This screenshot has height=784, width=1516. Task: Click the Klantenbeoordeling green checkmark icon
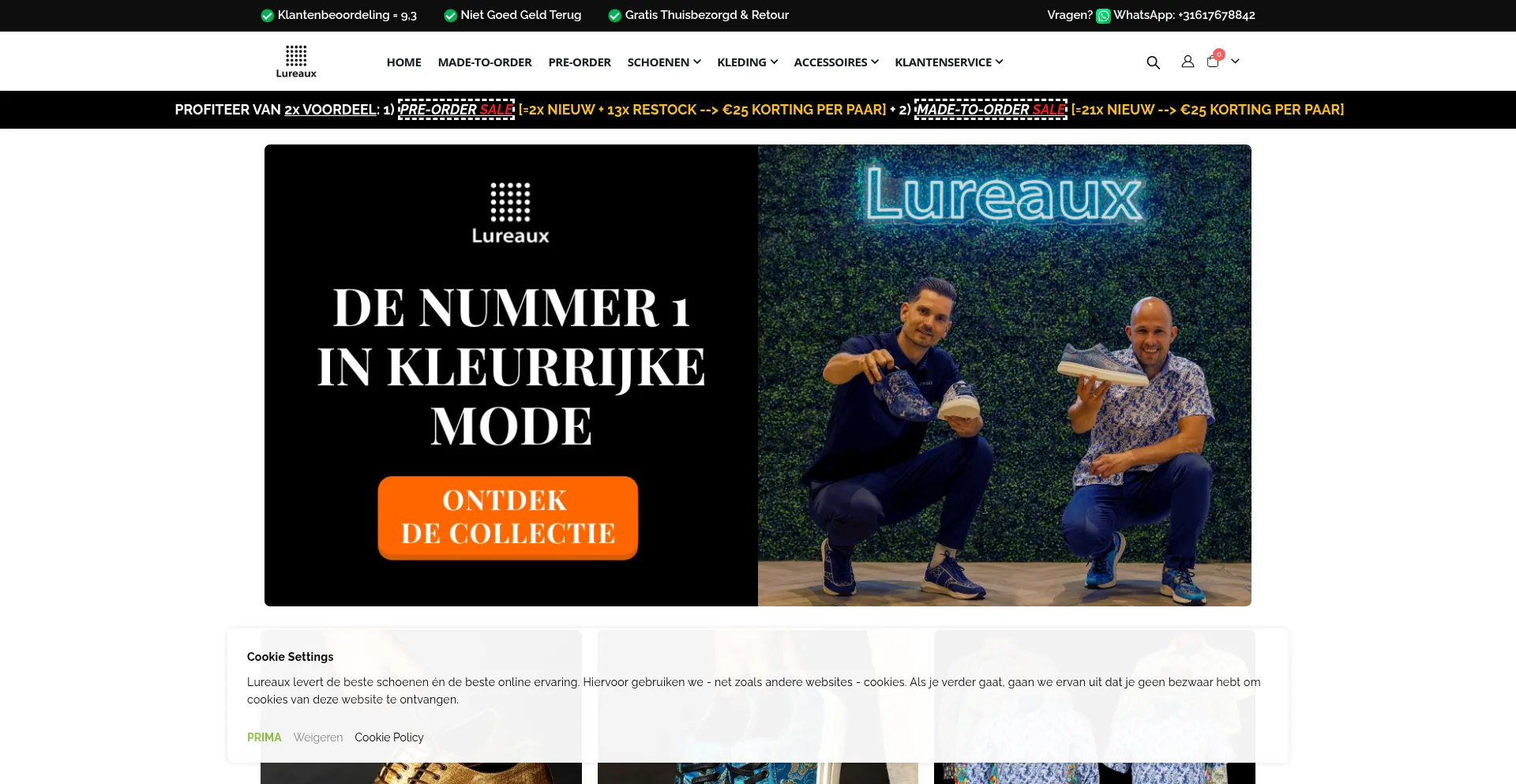[x=268, y=16]
